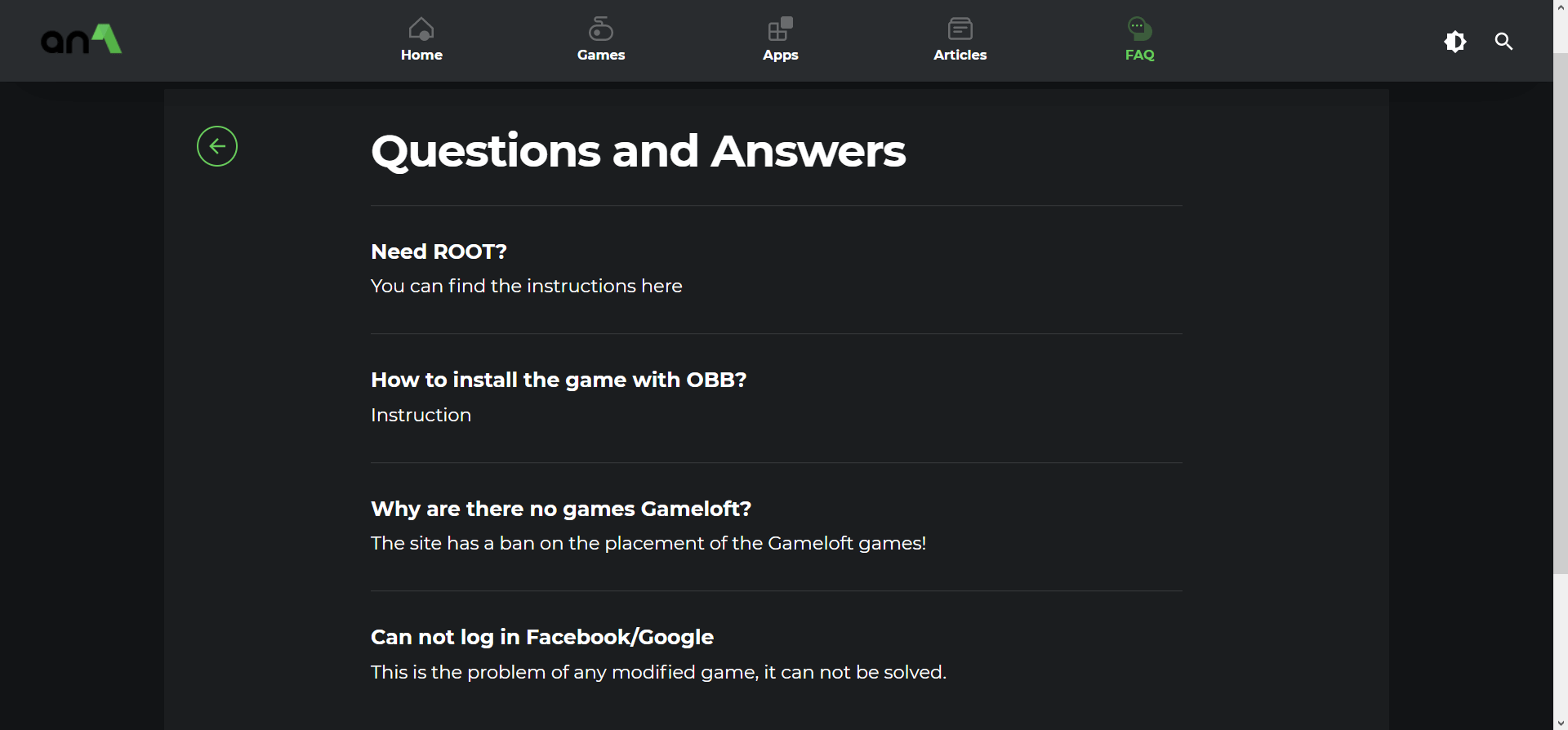Select the FAQ text label in navigation

1140,55
